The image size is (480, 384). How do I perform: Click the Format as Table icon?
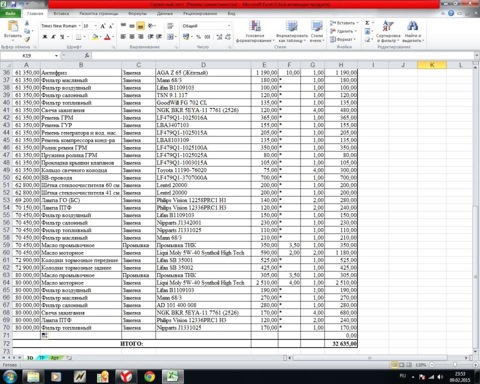click(292, 31)
